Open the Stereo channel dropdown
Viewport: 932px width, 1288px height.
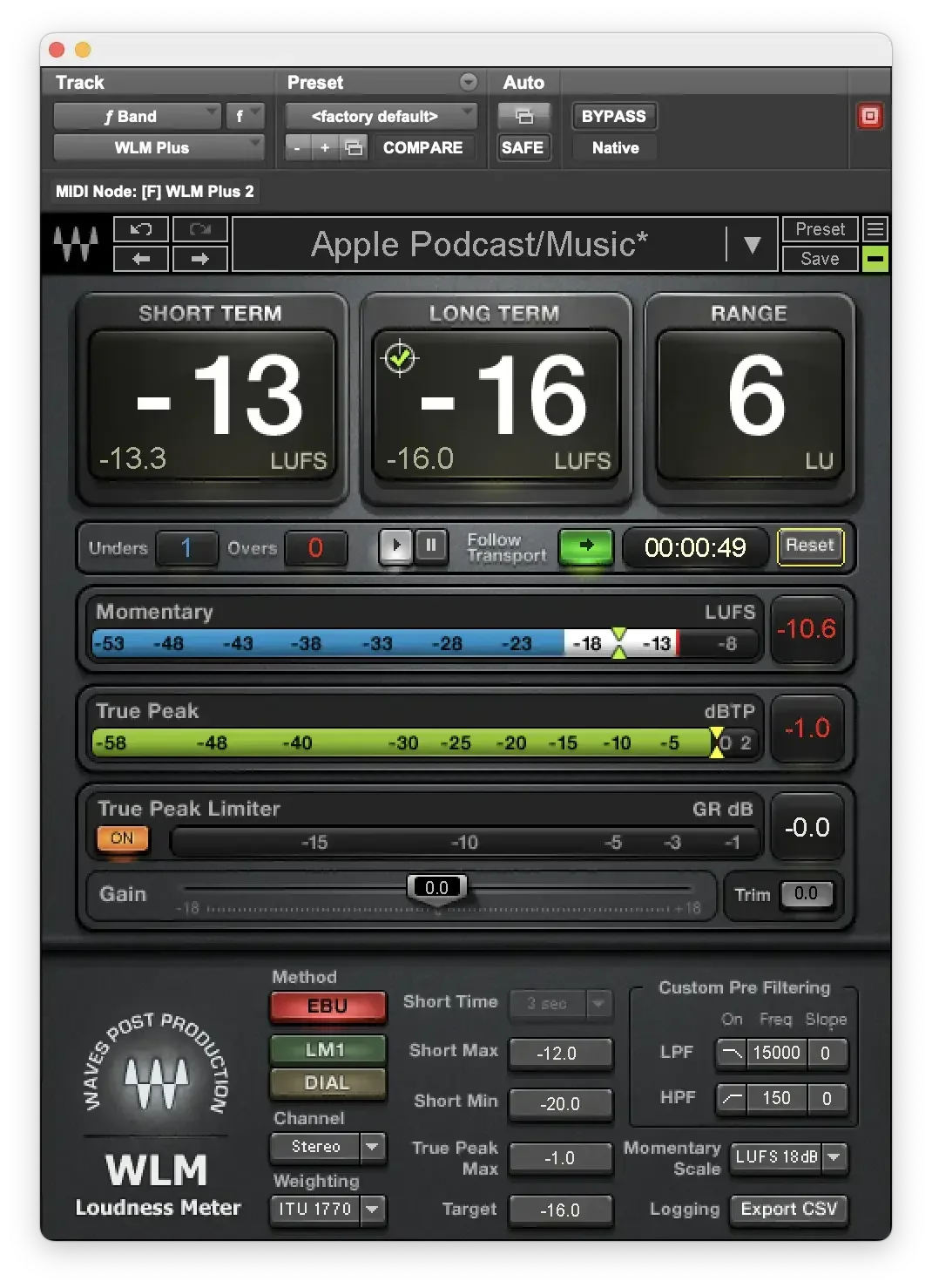click(x=328, y=1147)
